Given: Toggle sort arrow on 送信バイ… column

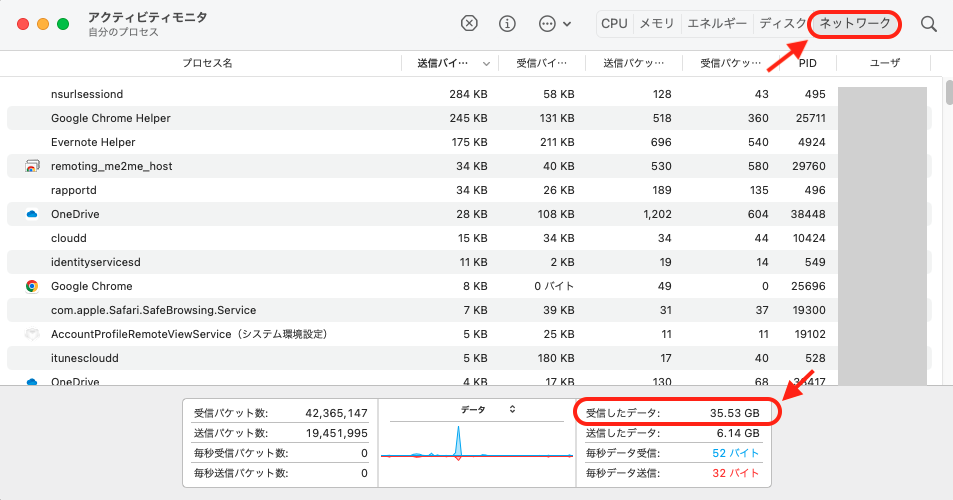Looking at the screenshot, I should pos(486,64).
